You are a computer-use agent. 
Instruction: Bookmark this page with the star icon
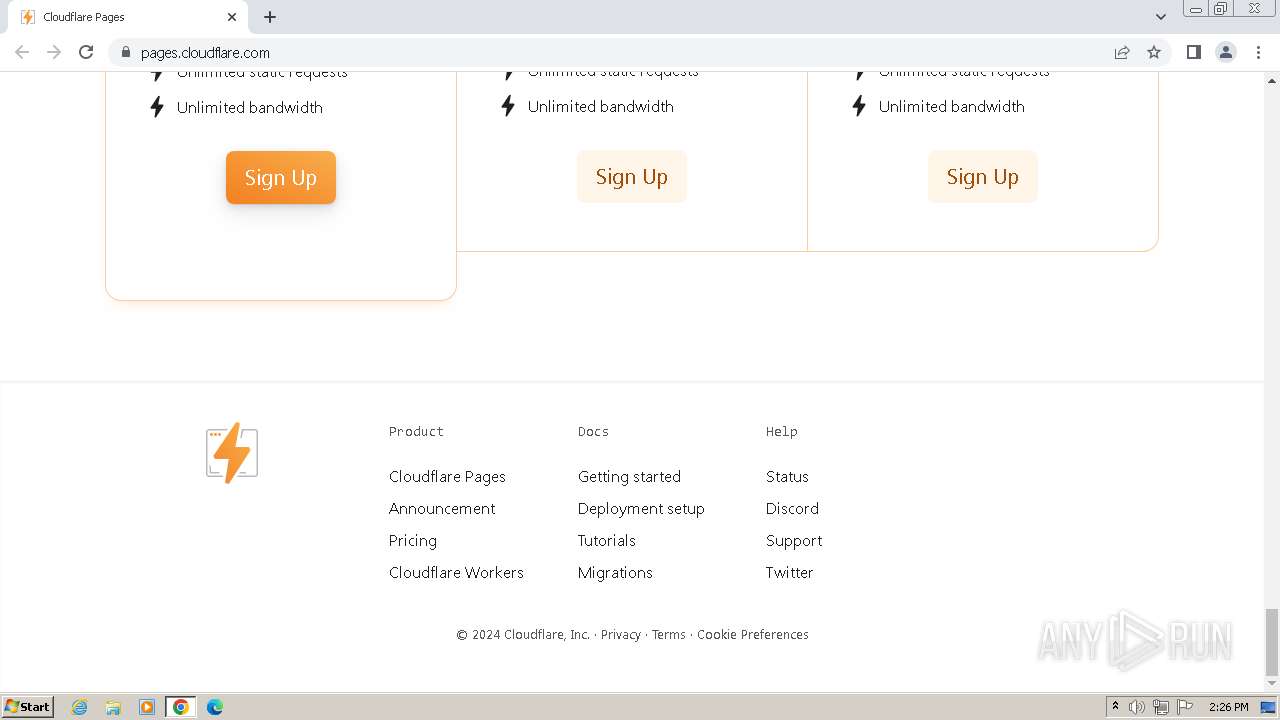pyautogui.click(x=1154, y=52)
